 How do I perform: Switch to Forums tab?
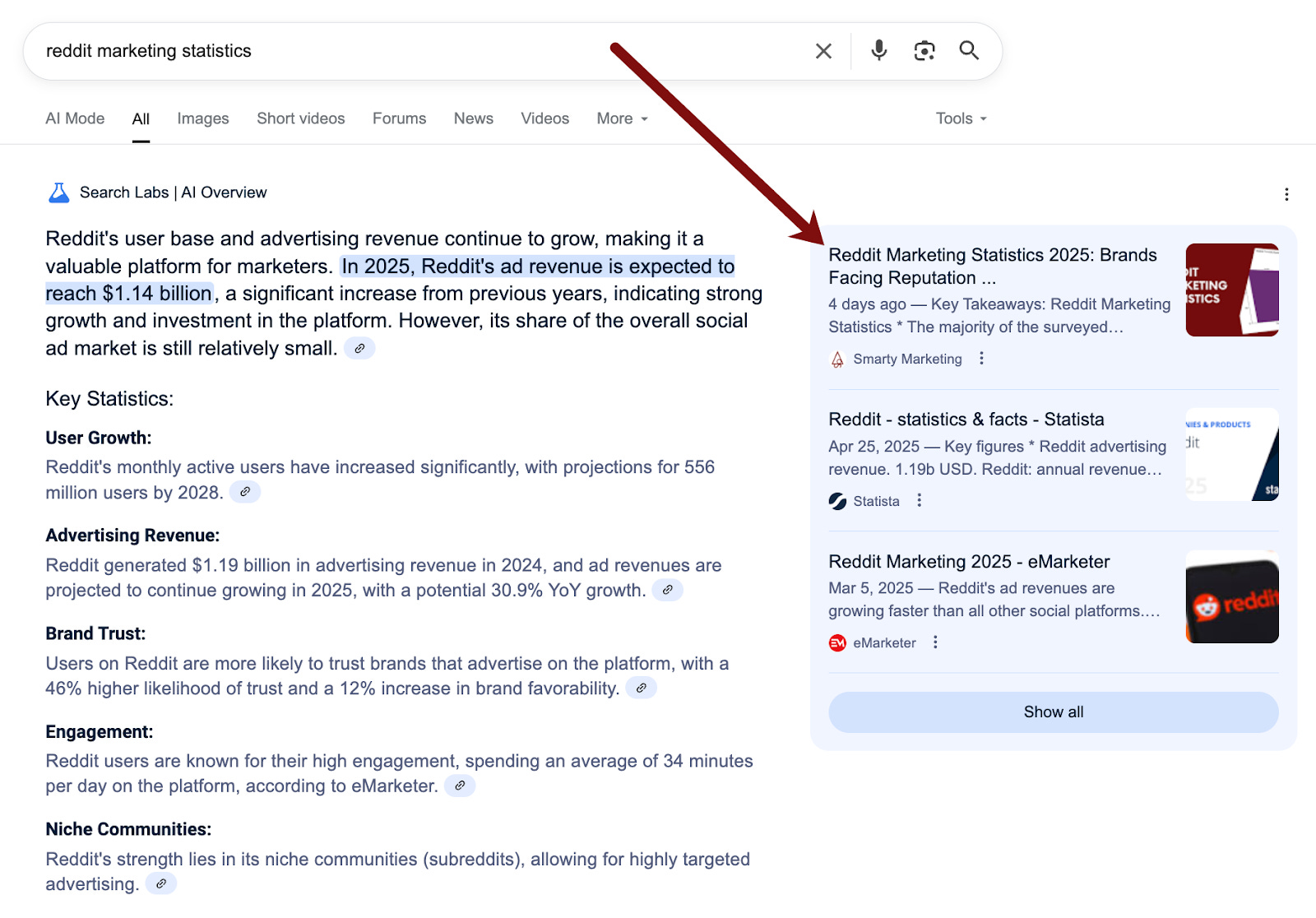pos(400,118)
